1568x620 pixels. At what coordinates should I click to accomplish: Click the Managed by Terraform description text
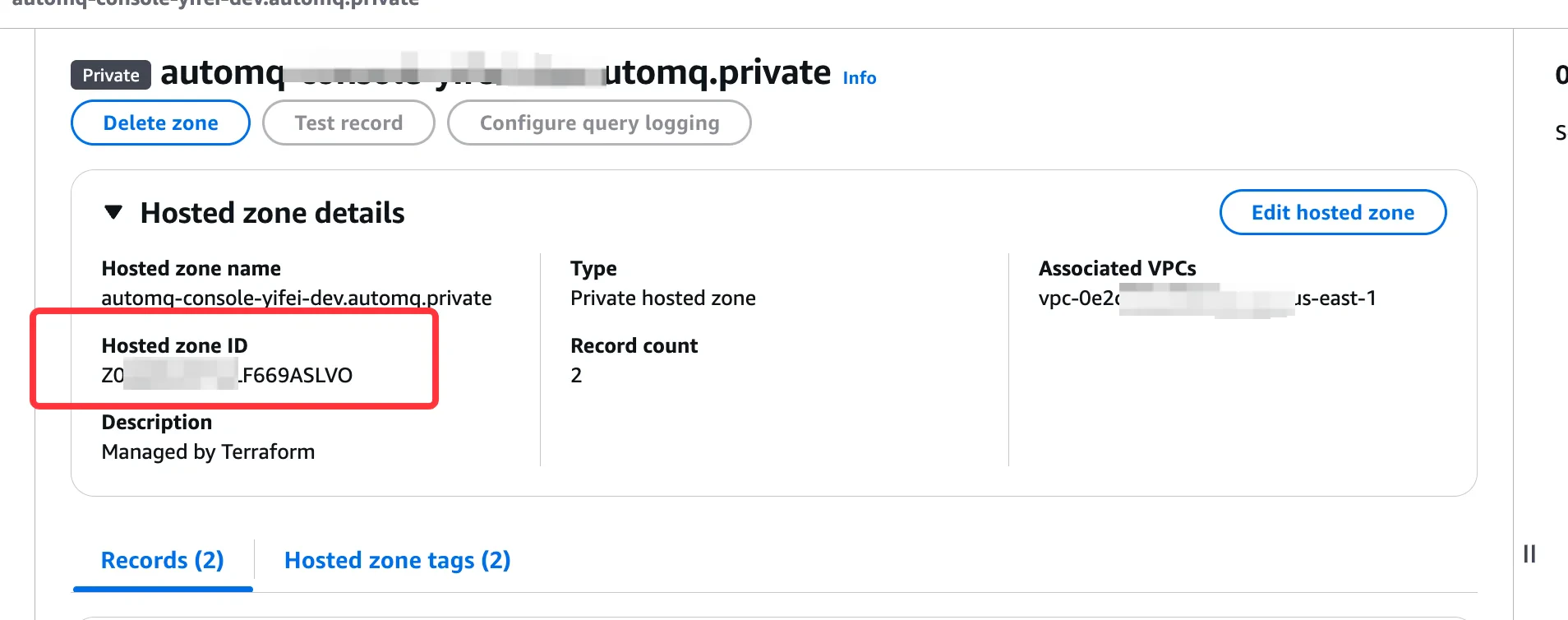[x=208, y=451]
